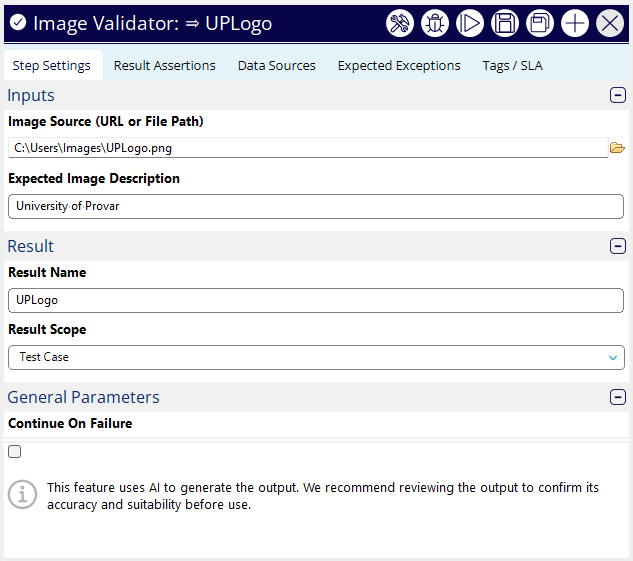633x561 pixels.
Task: Collapse the General Parameters section
Action: click(x=618, y=397)
